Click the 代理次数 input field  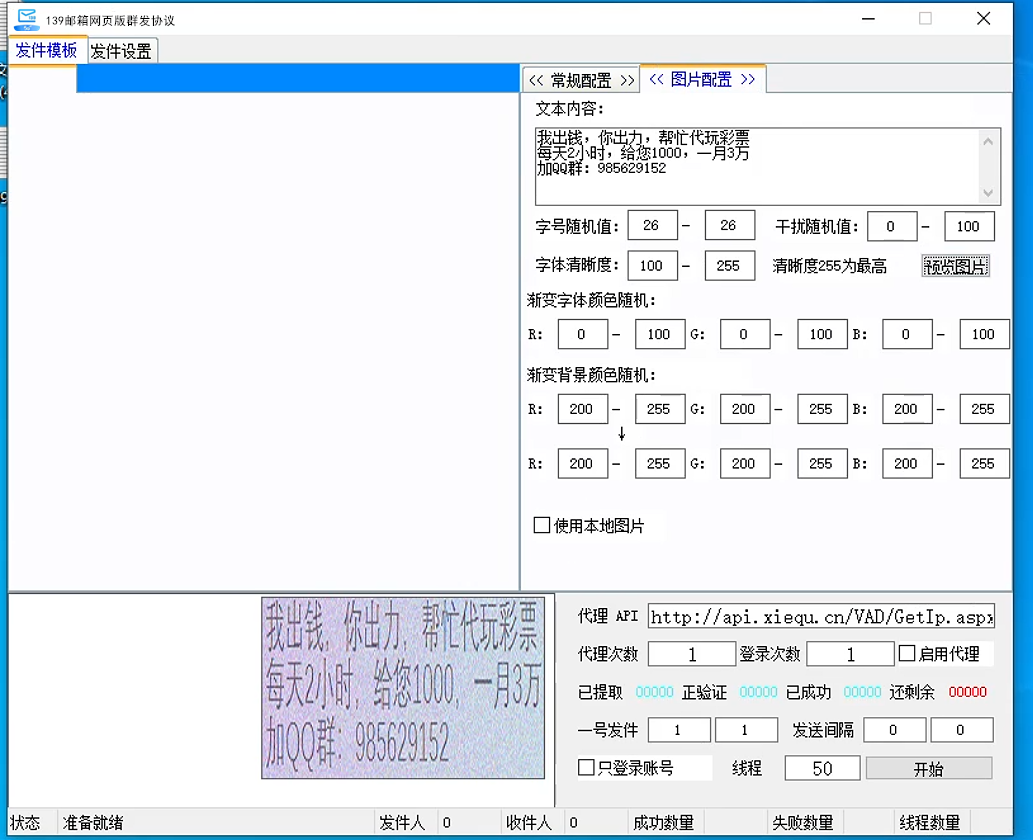[x=691, y=654]
